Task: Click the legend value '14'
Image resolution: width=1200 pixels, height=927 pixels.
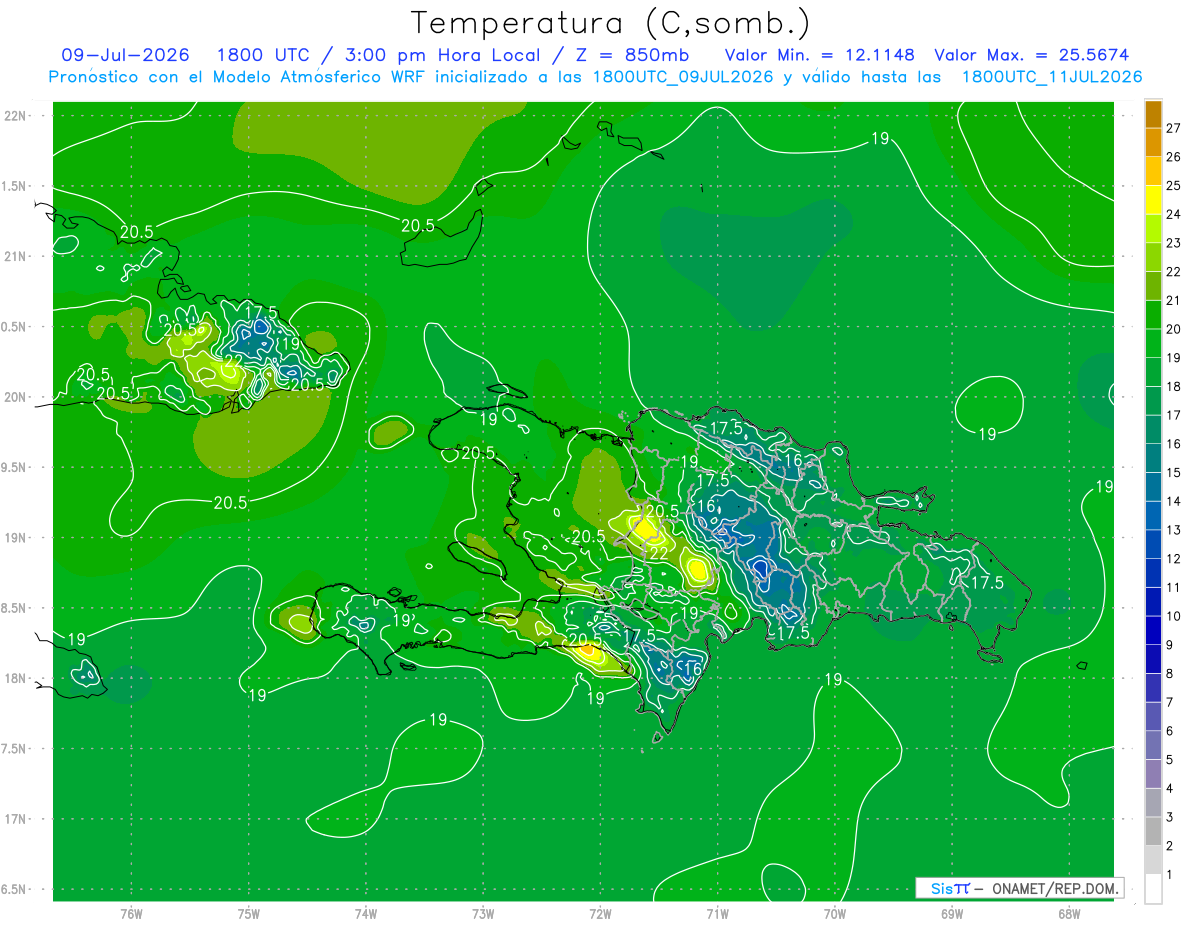Action: [x=1174, y=501]
